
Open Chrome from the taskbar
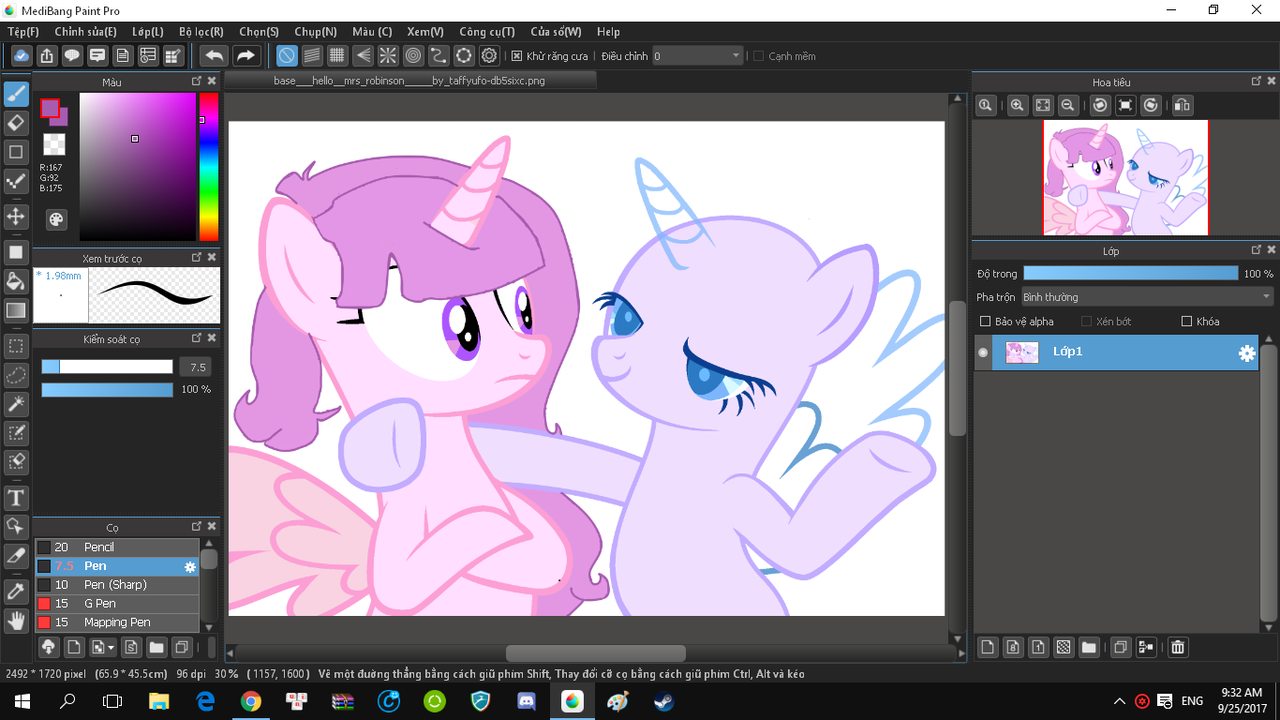(251, 702)
